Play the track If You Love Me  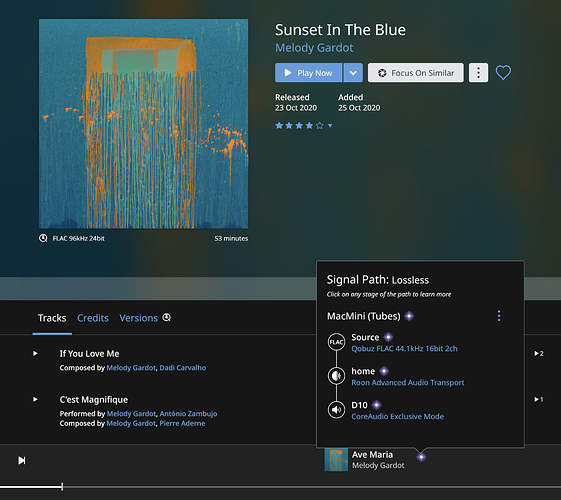(35, 353)
